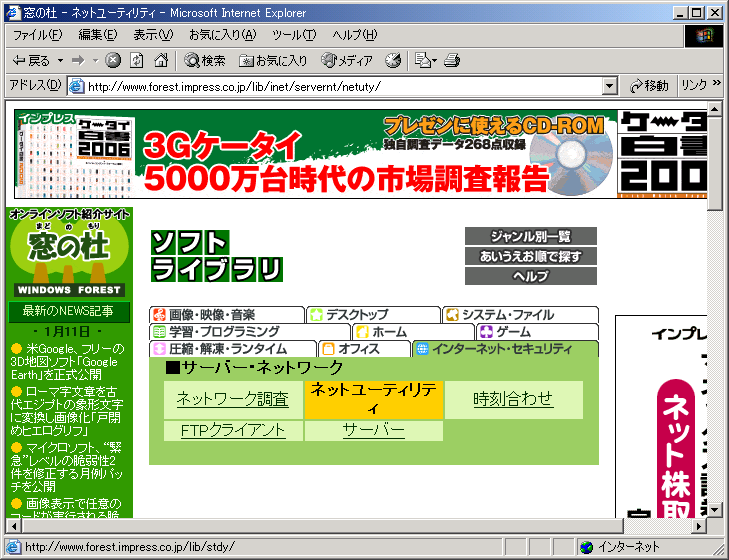Click the page icon in the address bar
The height and width of the screenshot is (560, 729).
[77, 87]
